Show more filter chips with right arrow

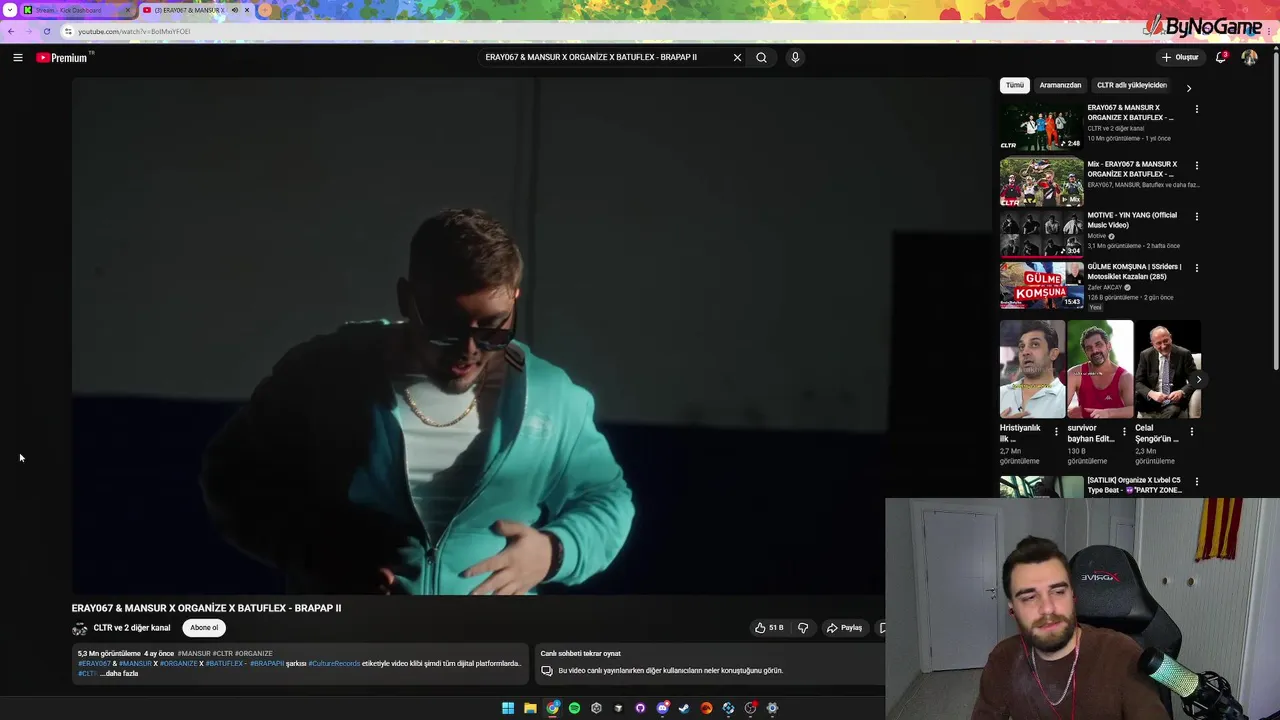1189,88
